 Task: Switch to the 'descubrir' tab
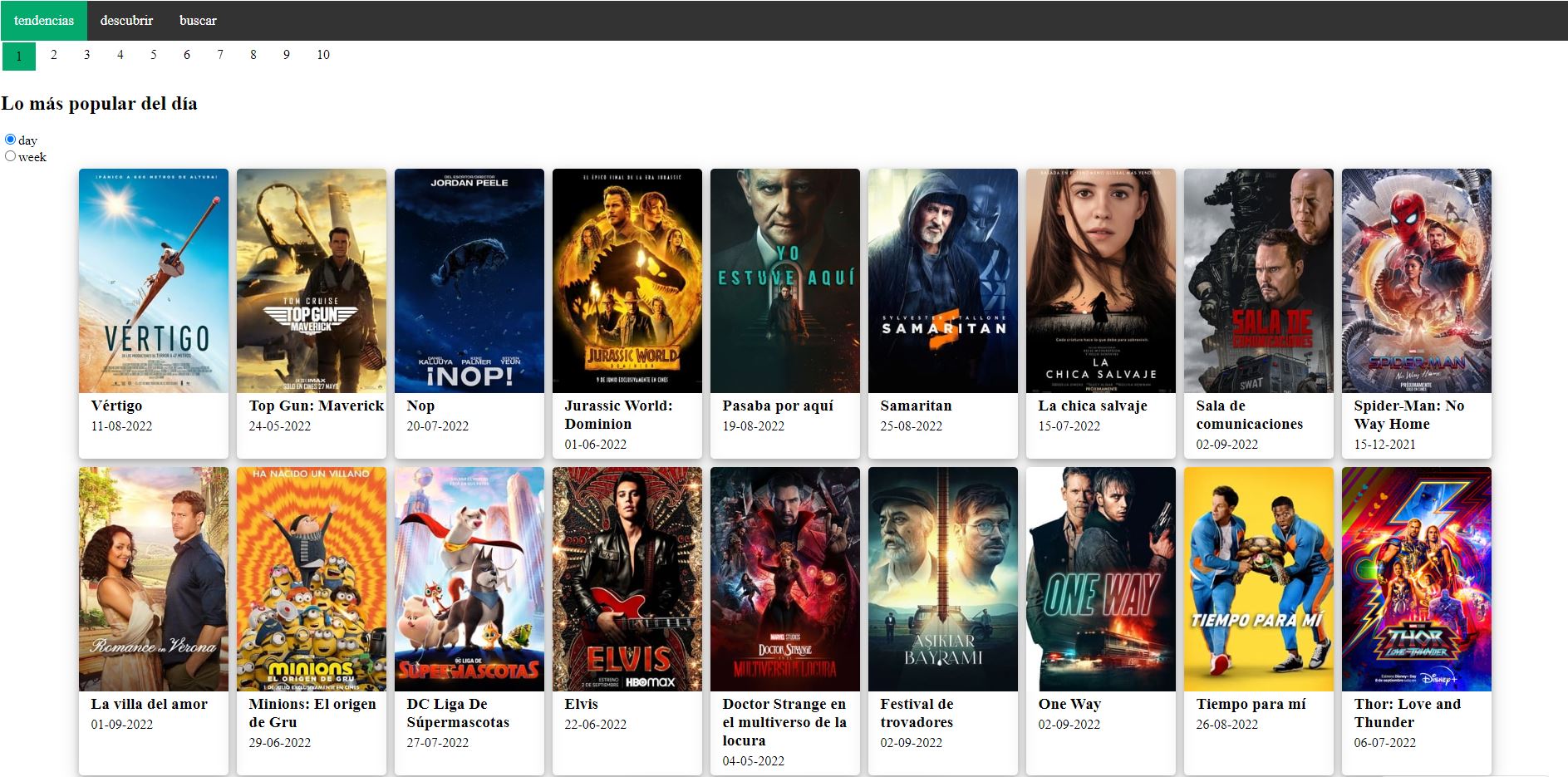[125, 20]
